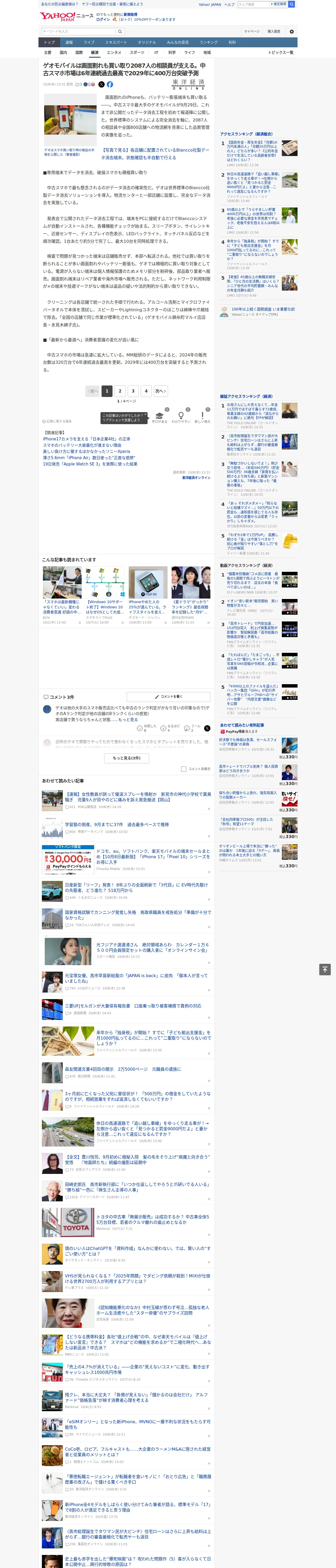The height and width of the screenshot is (1568, 336).
Task: Report the article via 記事に関する報告
Action: click(57, 421)
